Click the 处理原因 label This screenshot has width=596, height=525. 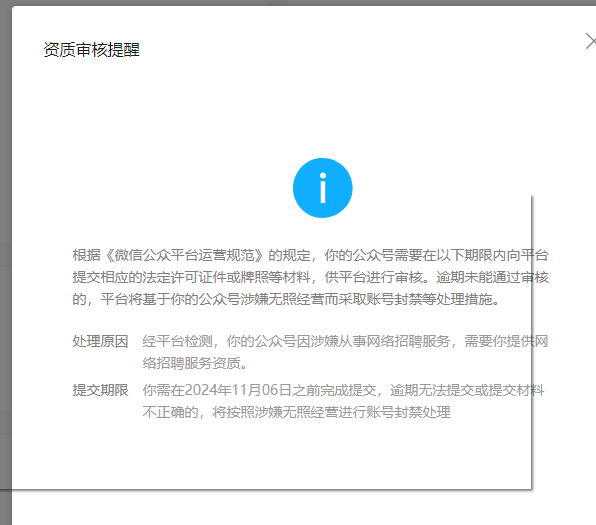coord(100,341)
